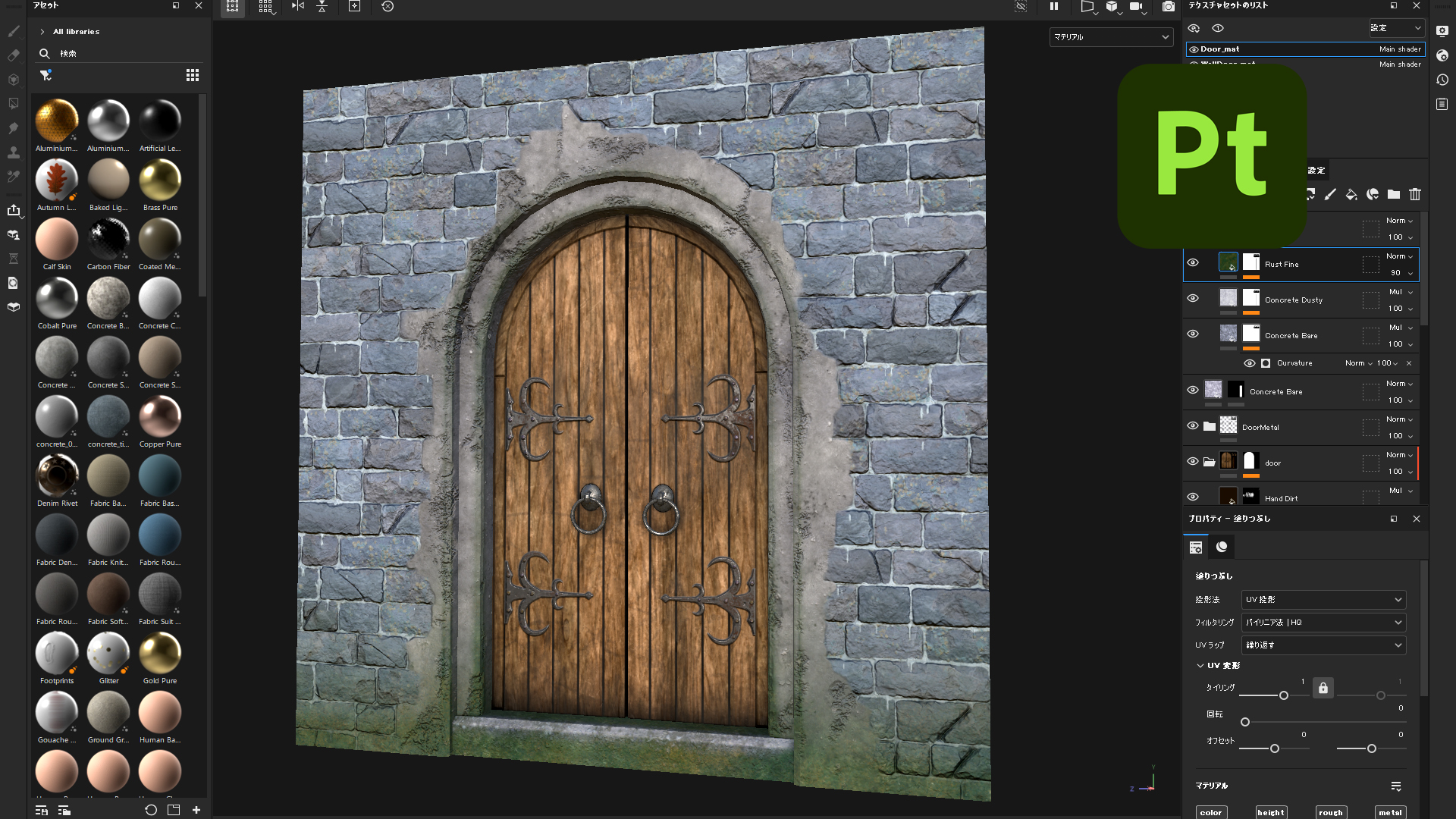Expand the All libraries tree
Screen dimensions: 1456x819
[x=42, y=32]
